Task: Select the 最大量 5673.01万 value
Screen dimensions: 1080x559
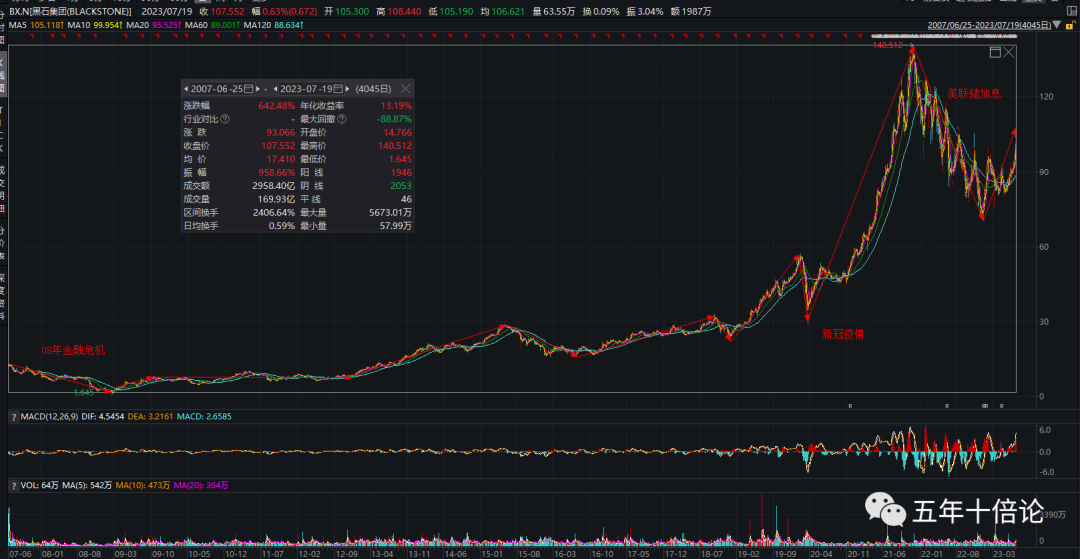Action: click(x=391, y=213)
